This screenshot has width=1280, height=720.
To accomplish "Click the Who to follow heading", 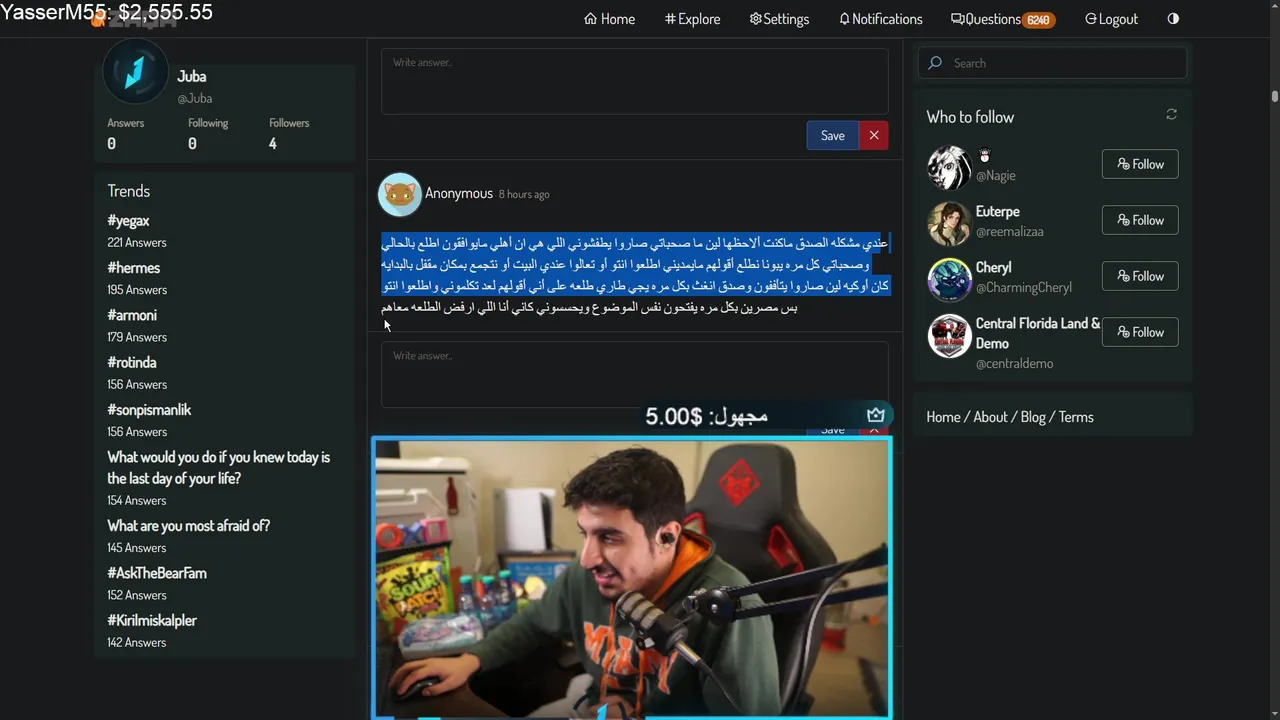I will click(970, 117).
